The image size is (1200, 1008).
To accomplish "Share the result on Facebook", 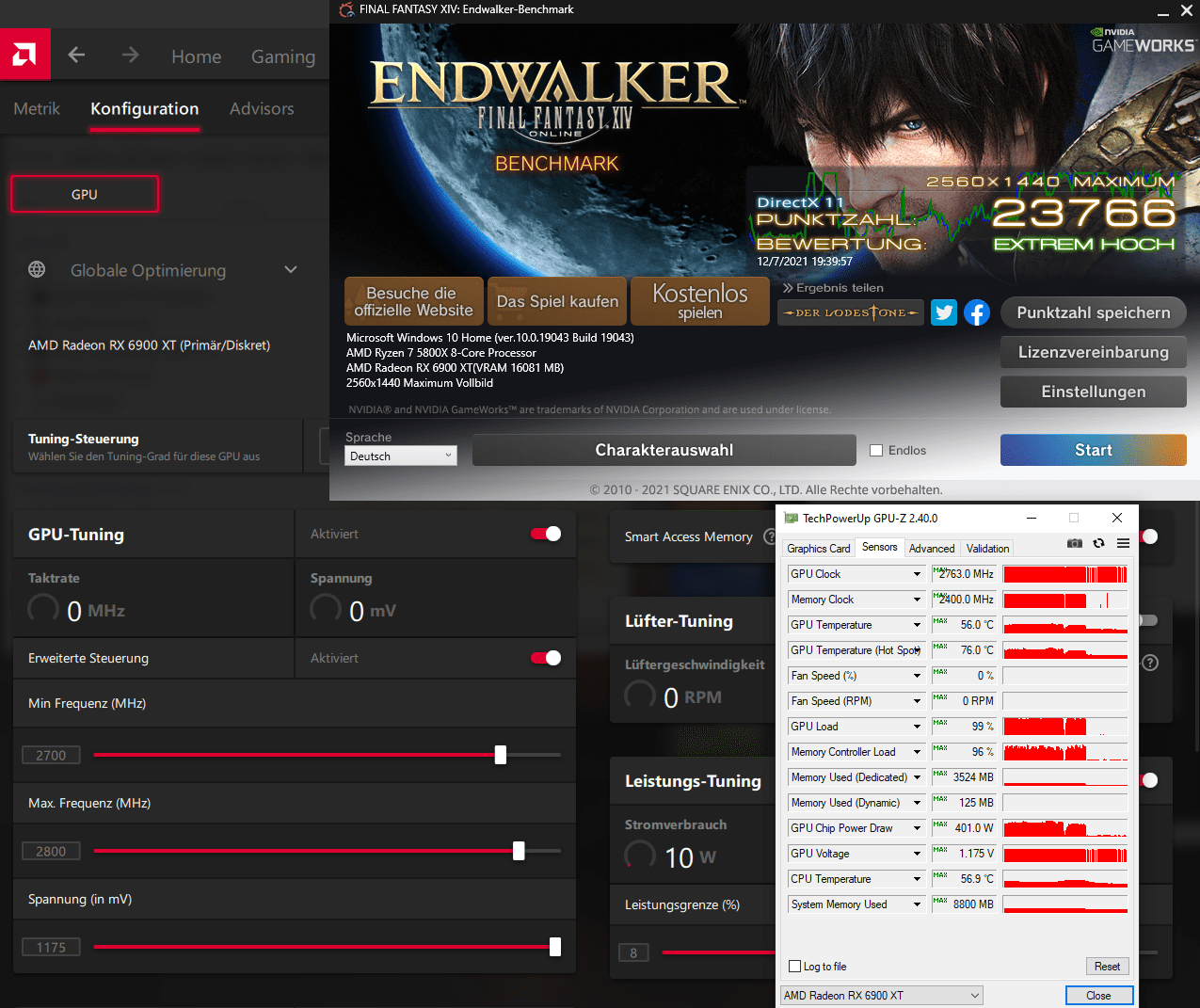I will [977, 312].
